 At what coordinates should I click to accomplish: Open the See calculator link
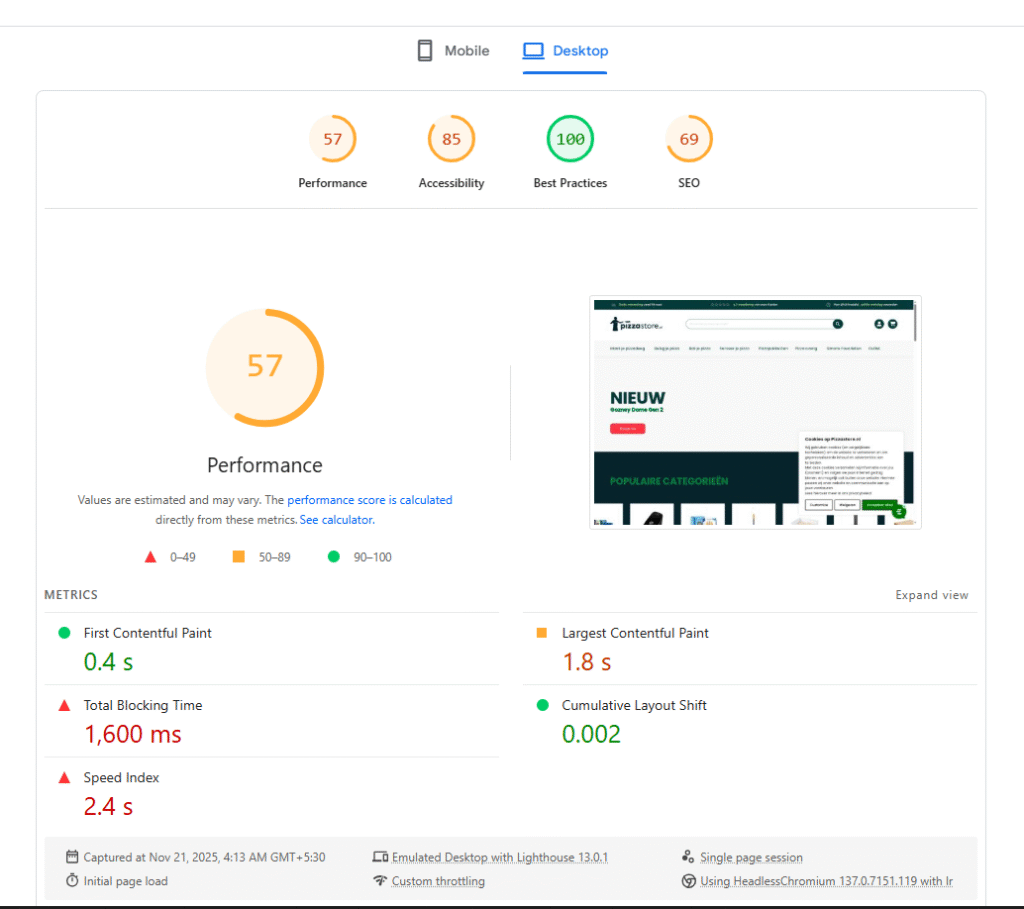pyautogui.click(x=336, y=520)
